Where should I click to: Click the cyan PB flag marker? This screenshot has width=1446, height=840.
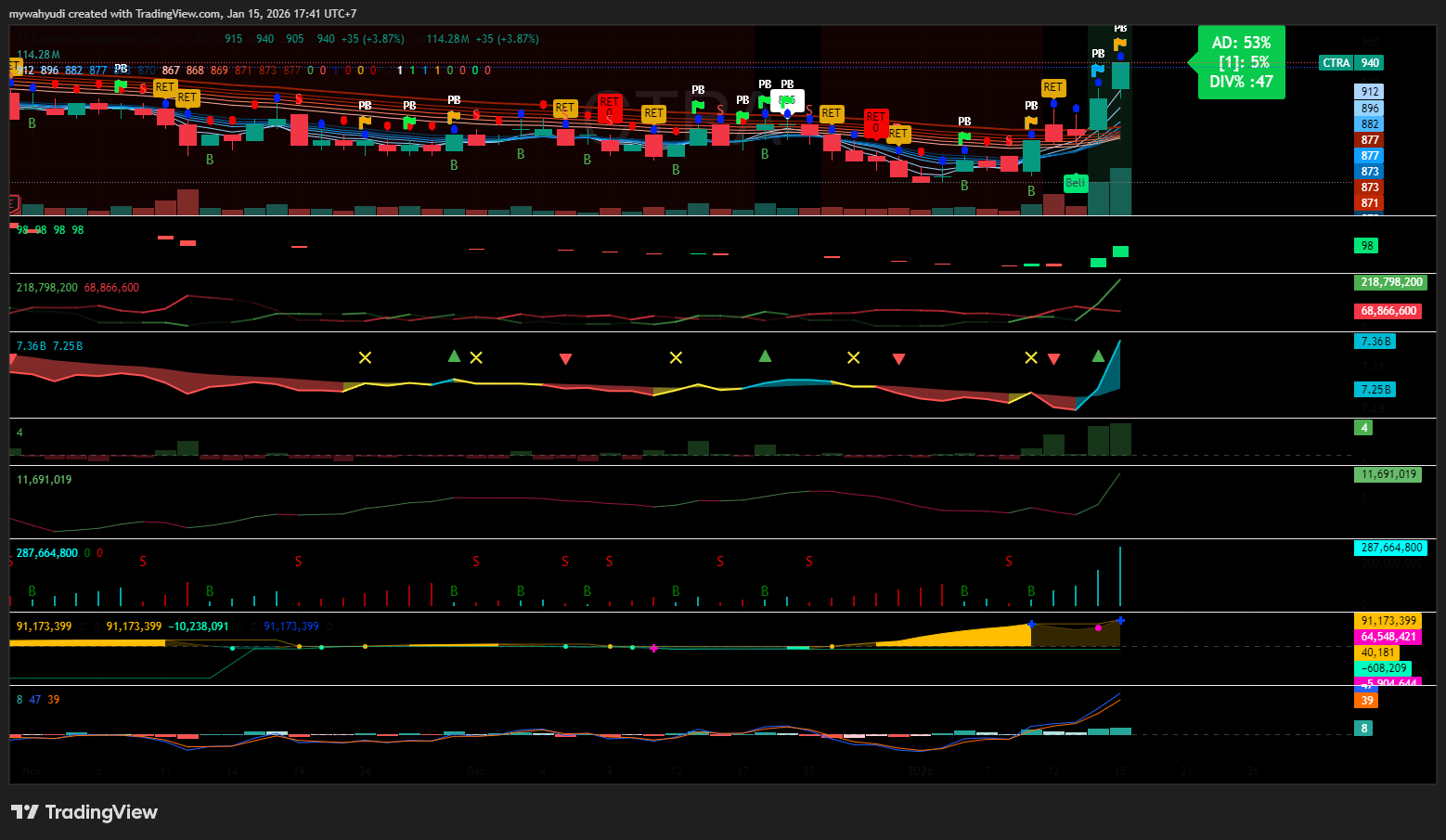pos(1098,69)
